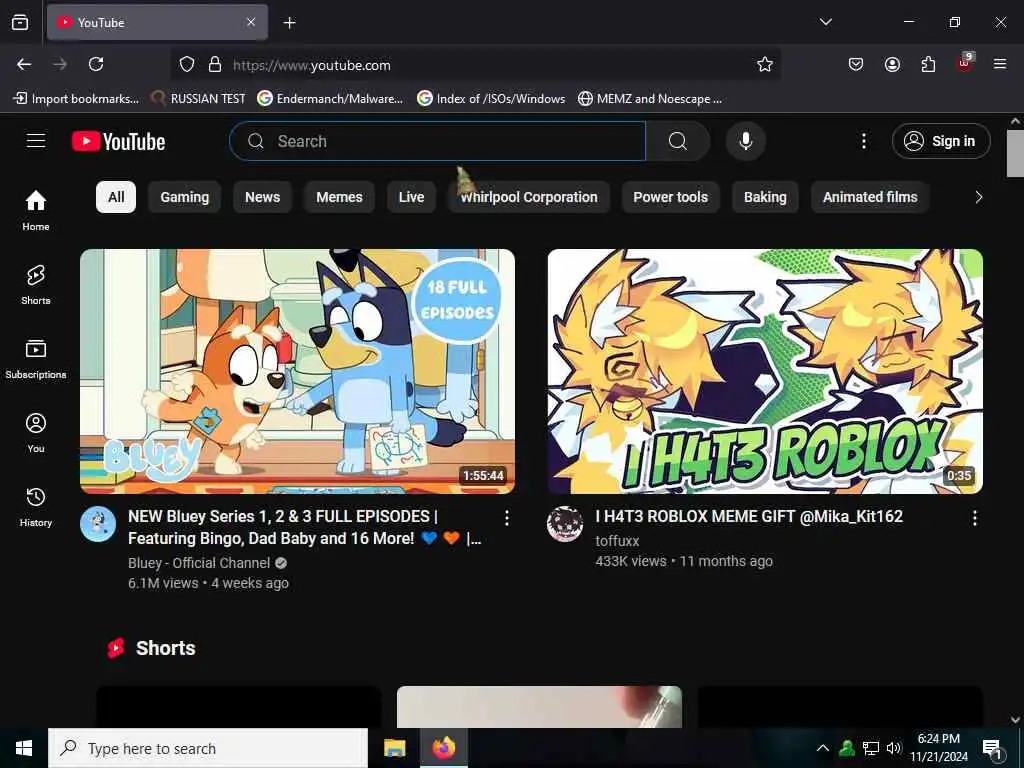The image size is (1024, 768).
Task: Select the News filter chip
Action: tap(263, 197)
